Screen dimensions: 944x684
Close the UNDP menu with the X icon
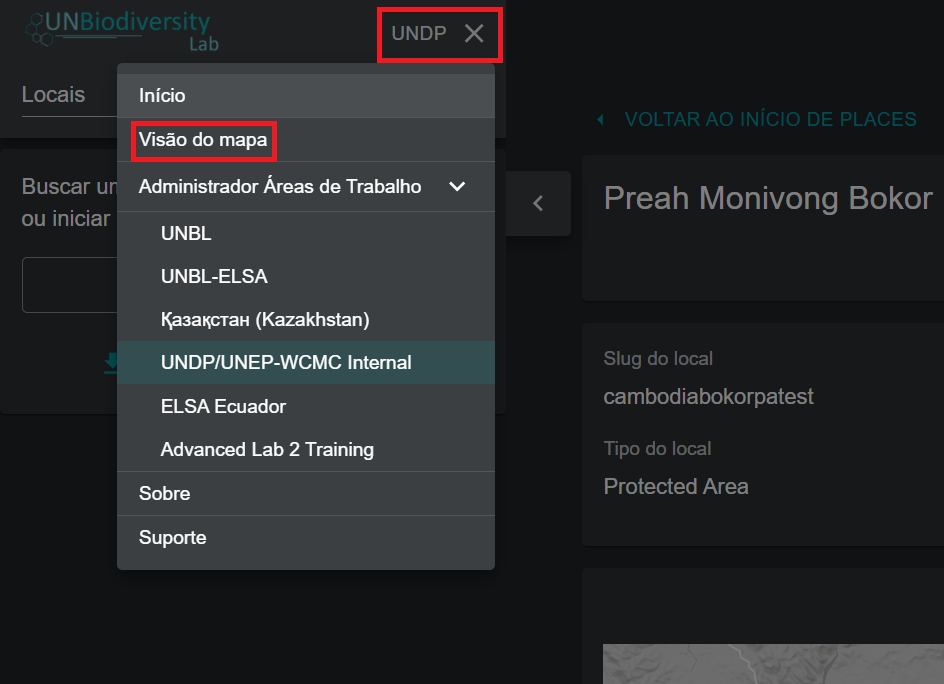pos(474,34)
